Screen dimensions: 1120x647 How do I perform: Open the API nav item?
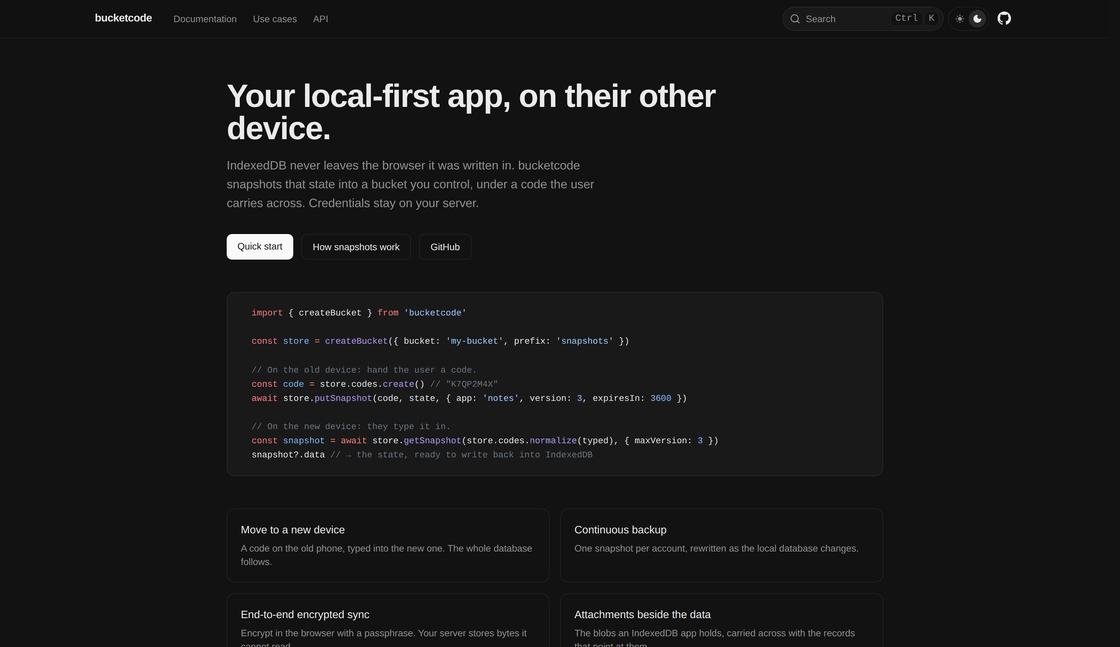(320, 19)
